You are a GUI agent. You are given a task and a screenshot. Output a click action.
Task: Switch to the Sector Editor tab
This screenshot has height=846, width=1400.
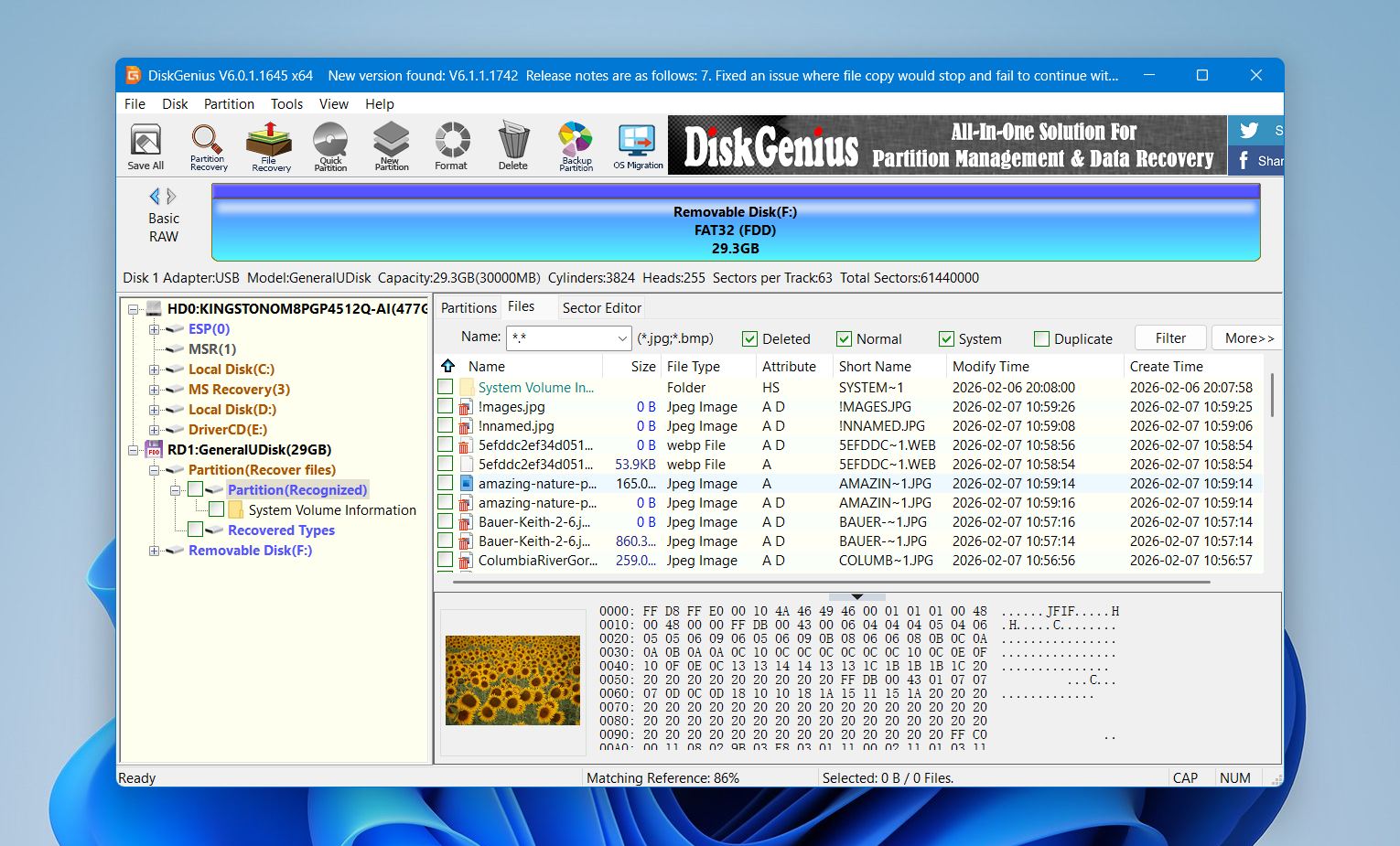[601, 307]
